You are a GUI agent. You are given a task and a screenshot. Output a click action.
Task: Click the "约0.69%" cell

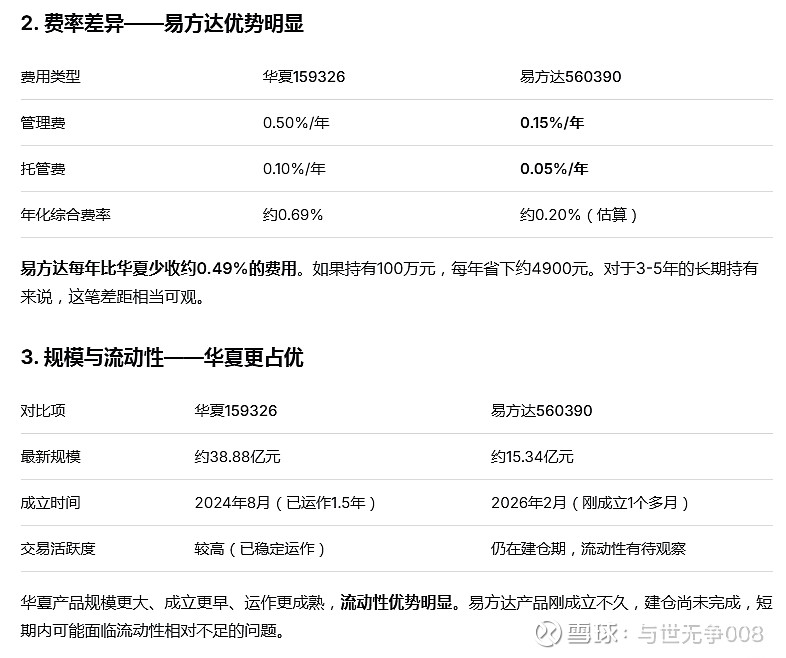click(x=293, y=215)
